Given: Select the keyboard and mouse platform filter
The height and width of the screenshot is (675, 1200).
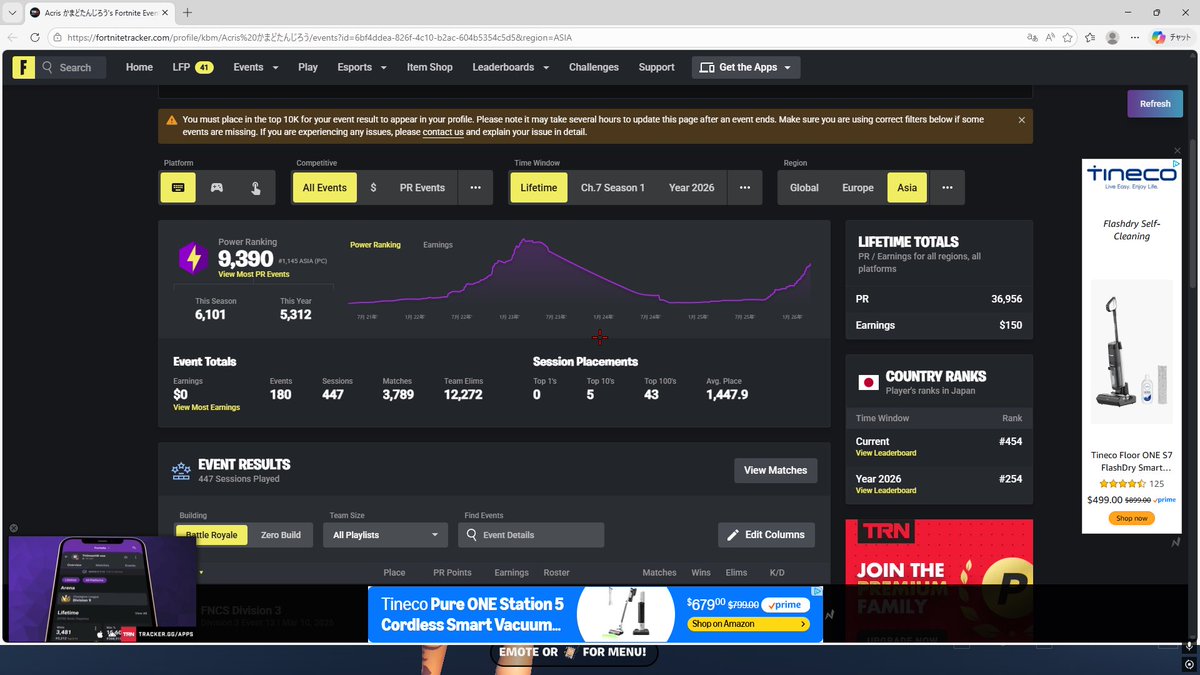Looking at the screenshot, I should tap(178, 187).
